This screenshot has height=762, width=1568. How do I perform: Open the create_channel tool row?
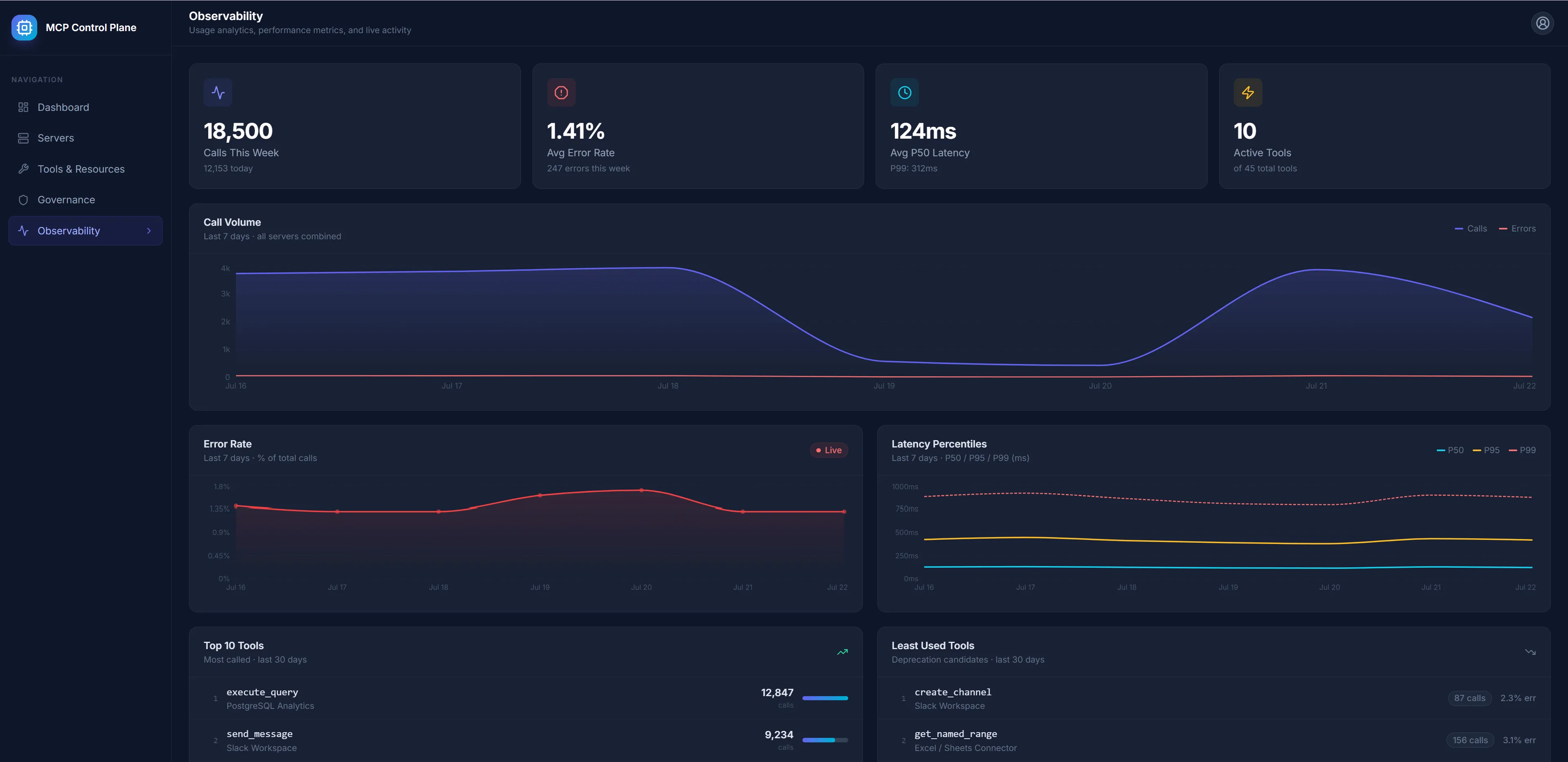(1213, 698)
